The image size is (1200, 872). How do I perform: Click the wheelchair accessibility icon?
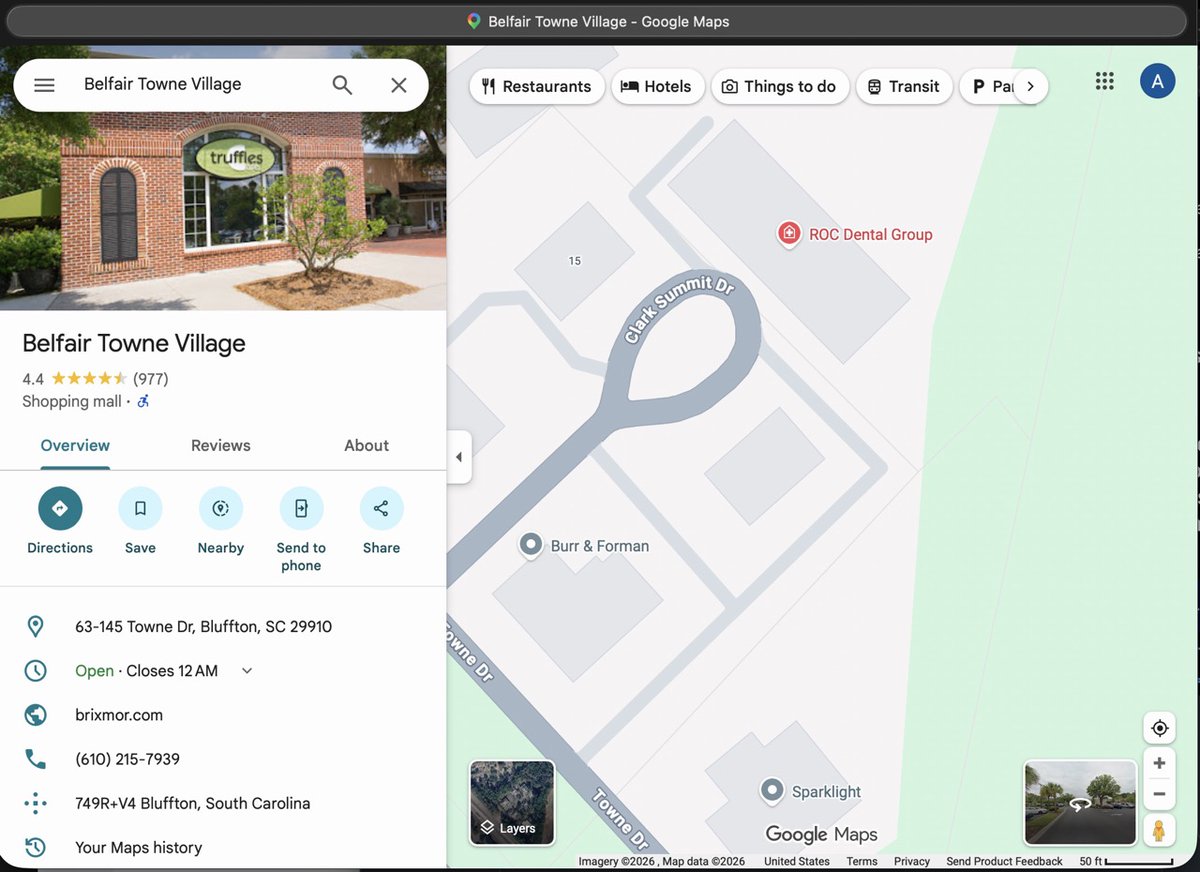[x=143, y=401]
